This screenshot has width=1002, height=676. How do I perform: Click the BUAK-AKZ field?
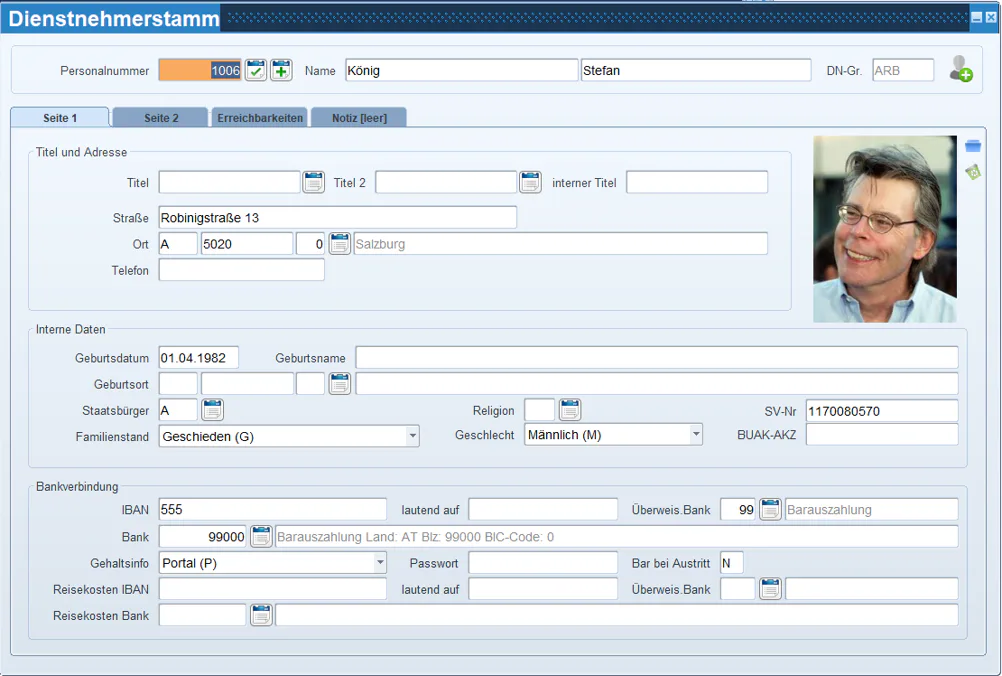point(882,434)
